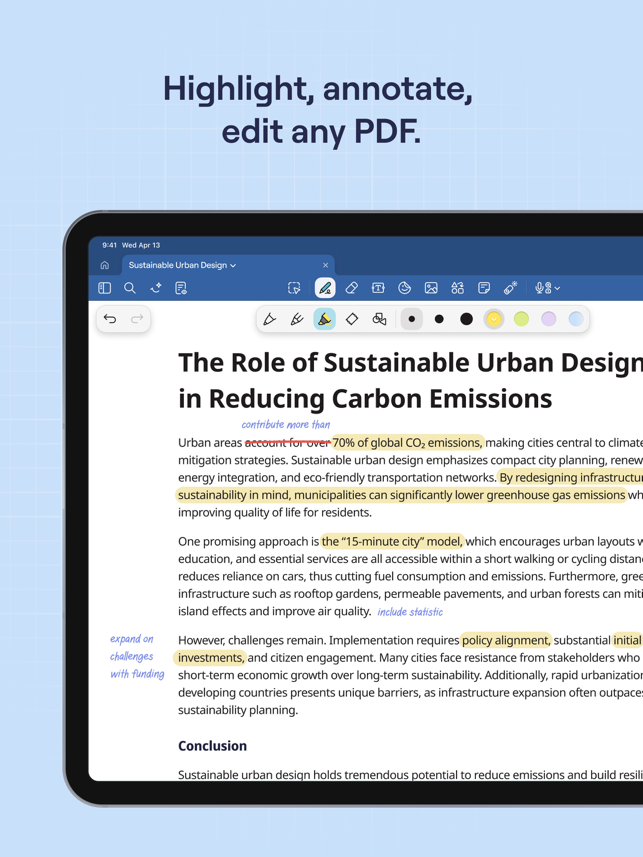Select the largest stroke thickness
643x857 pixels.
(466, 319)
